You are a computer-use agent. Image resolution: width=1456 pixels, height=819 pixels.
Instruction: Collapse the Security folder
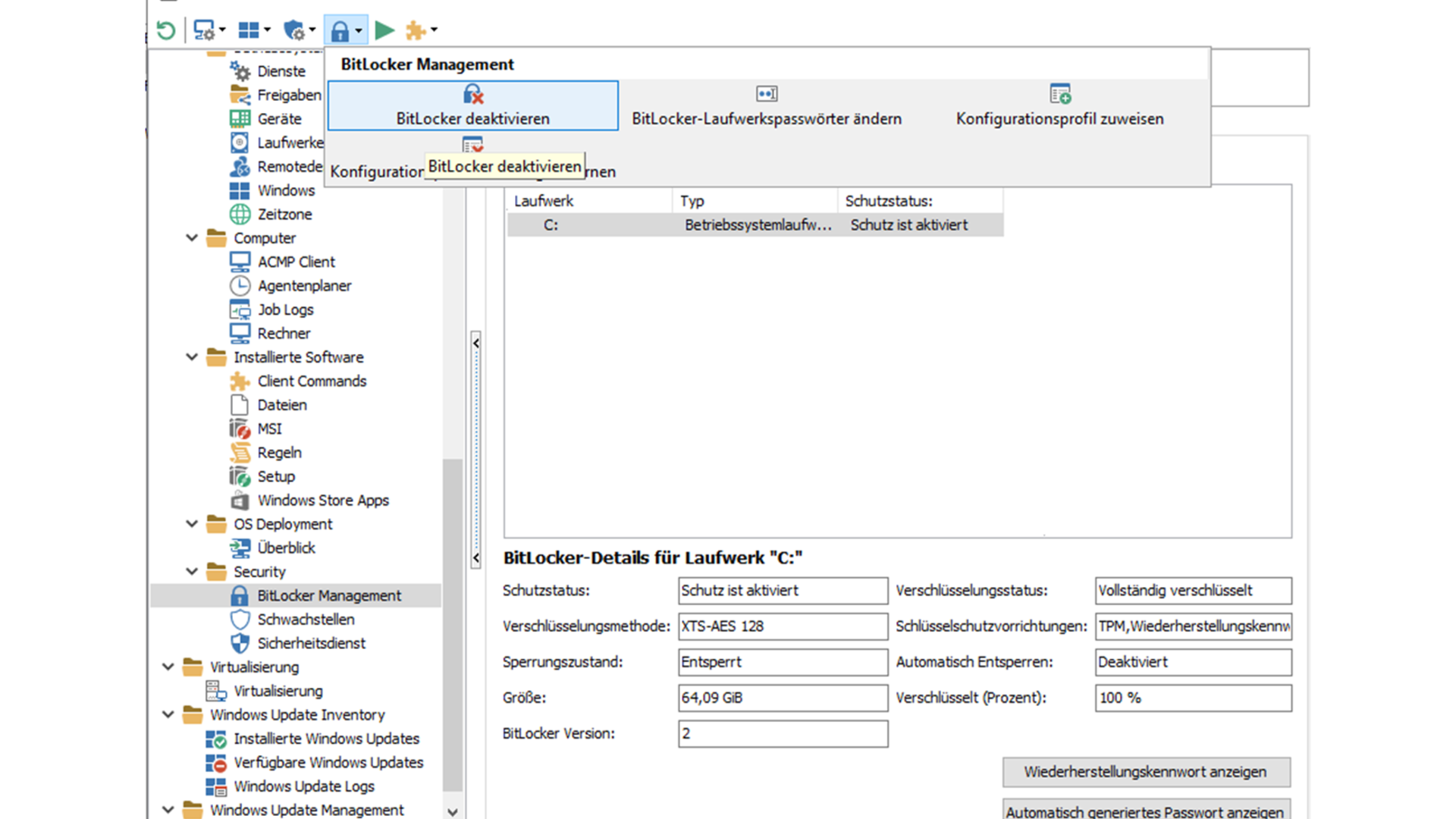pos(192,572)
